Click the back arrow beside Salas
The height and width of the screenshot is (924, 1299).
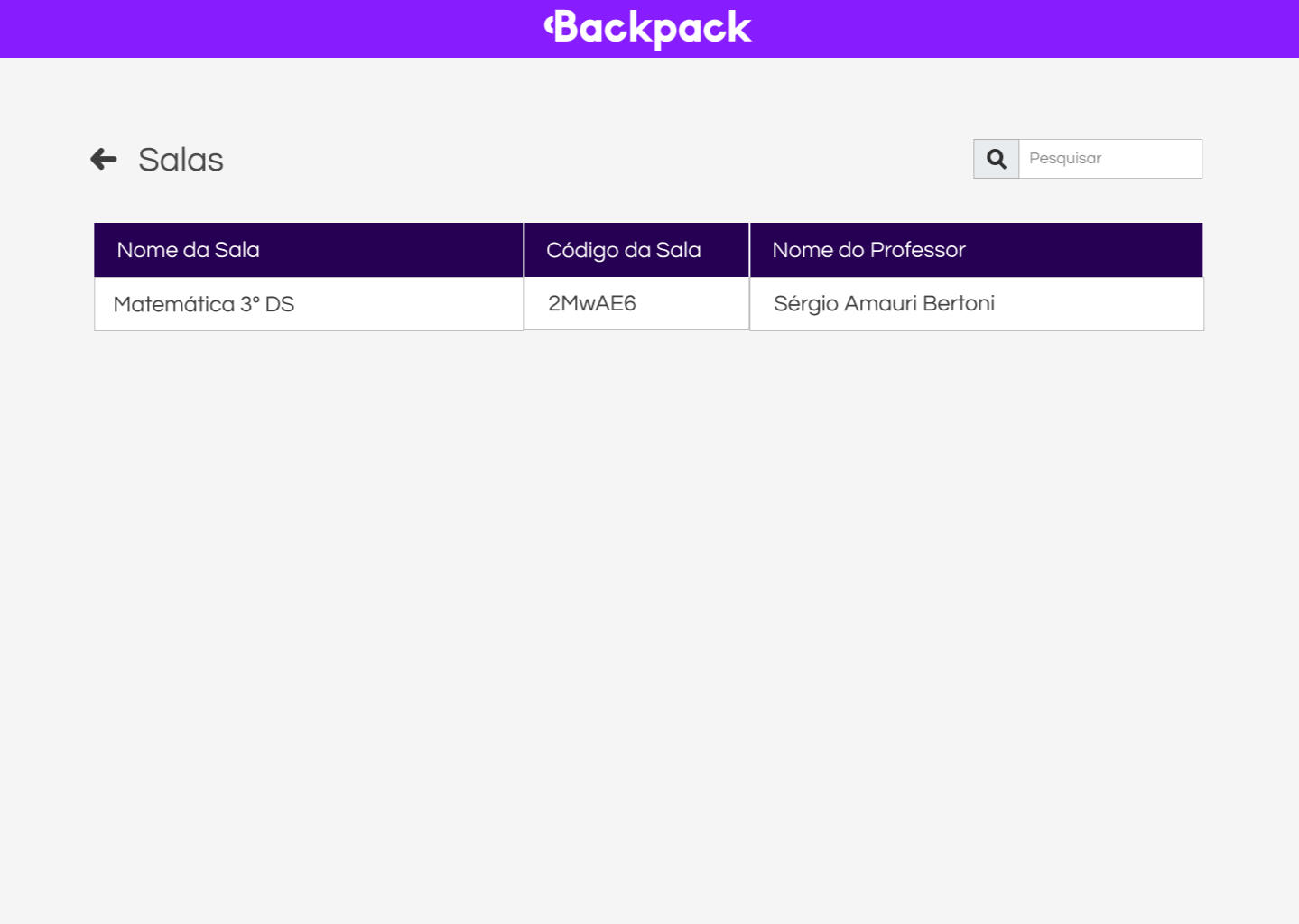coord(104,159)
